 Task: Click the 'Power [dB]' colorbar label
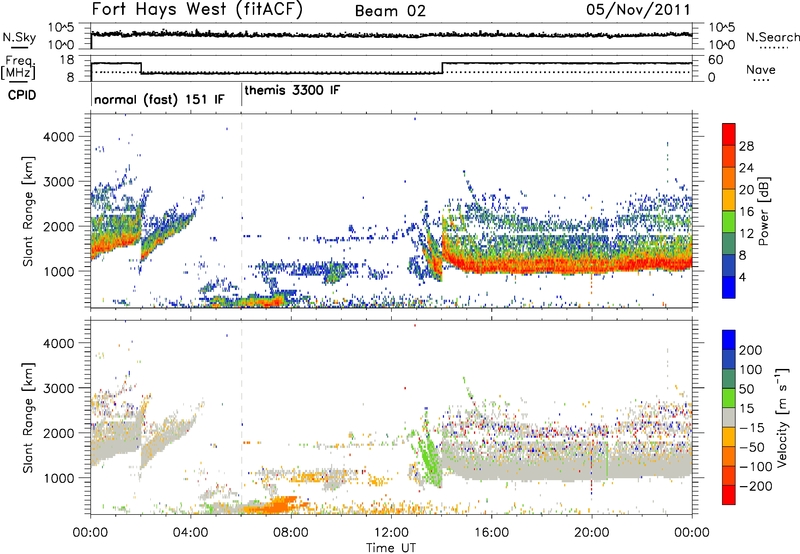(763, 211)
